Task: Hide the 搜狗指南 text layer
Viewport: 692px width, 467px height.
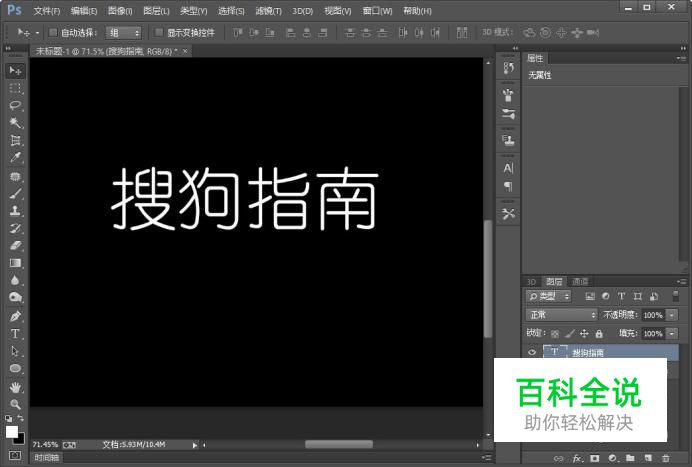Action: click(532, 352)
